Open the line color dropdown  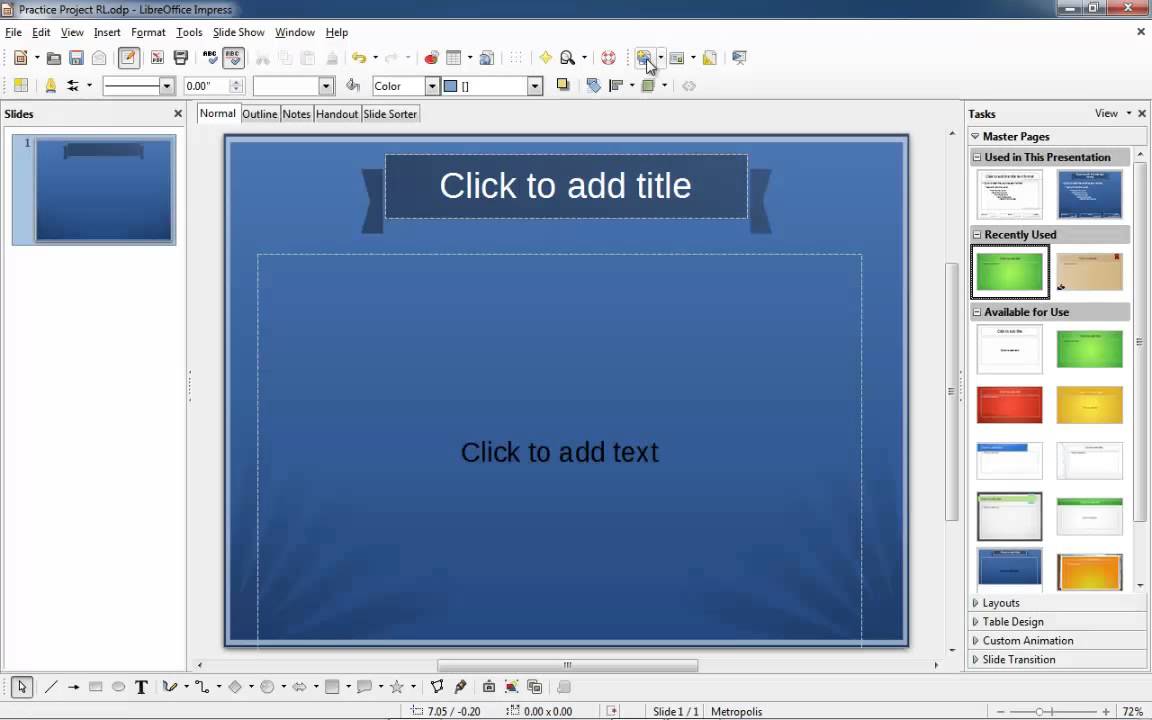pos(325,86)
